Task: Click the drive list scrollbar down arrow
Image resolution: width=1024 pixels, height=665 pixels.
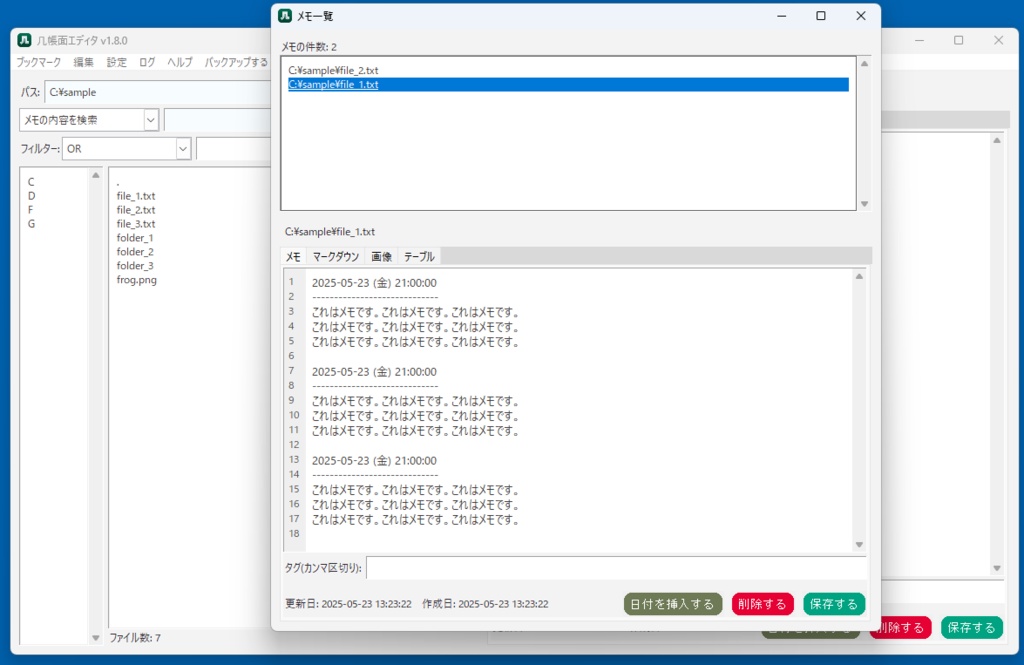Action: [x=96, y=638]
